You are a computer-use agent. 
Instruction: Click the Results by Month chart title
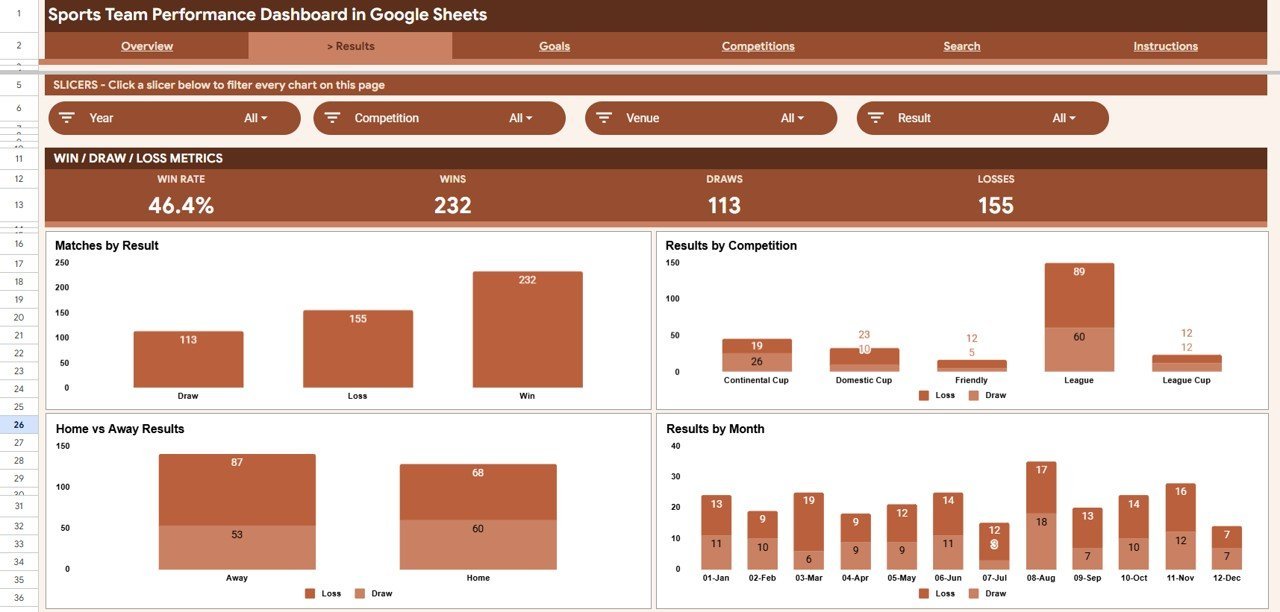coord(715,429)
